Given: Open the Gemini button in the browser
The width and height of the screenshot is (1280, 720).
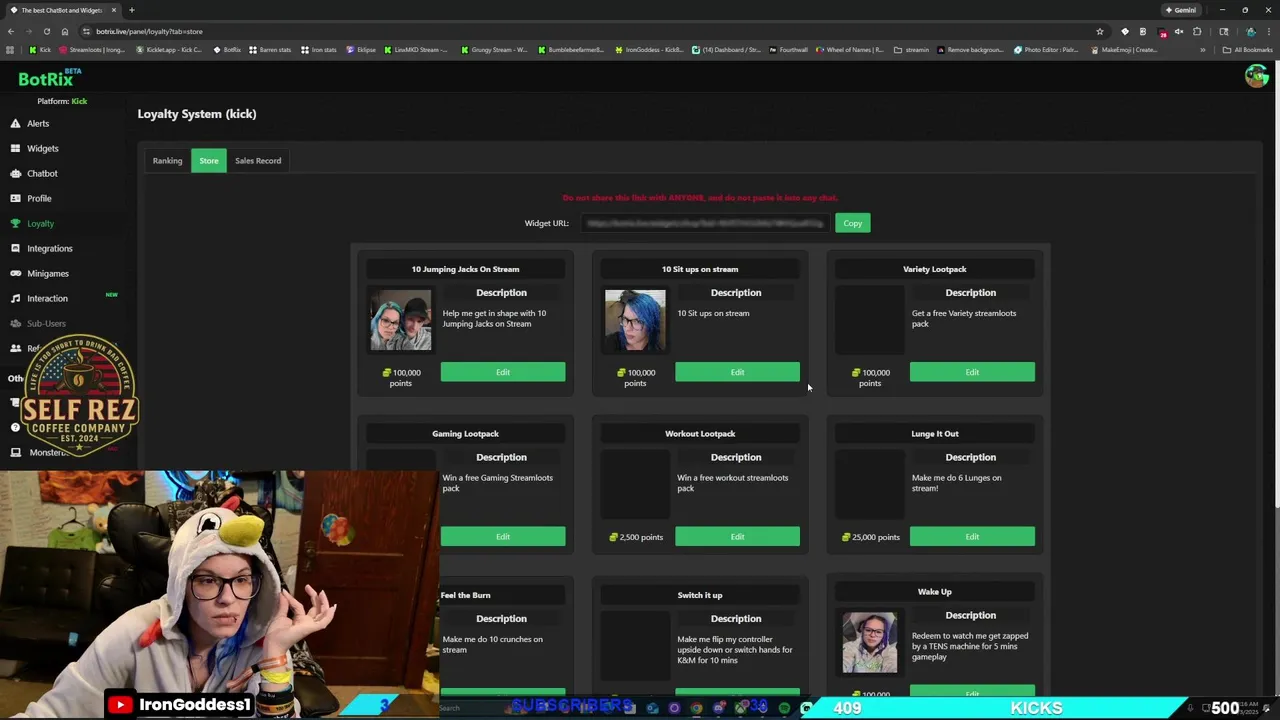Looking at the screenshot, I should click(x=1181, y=10).
